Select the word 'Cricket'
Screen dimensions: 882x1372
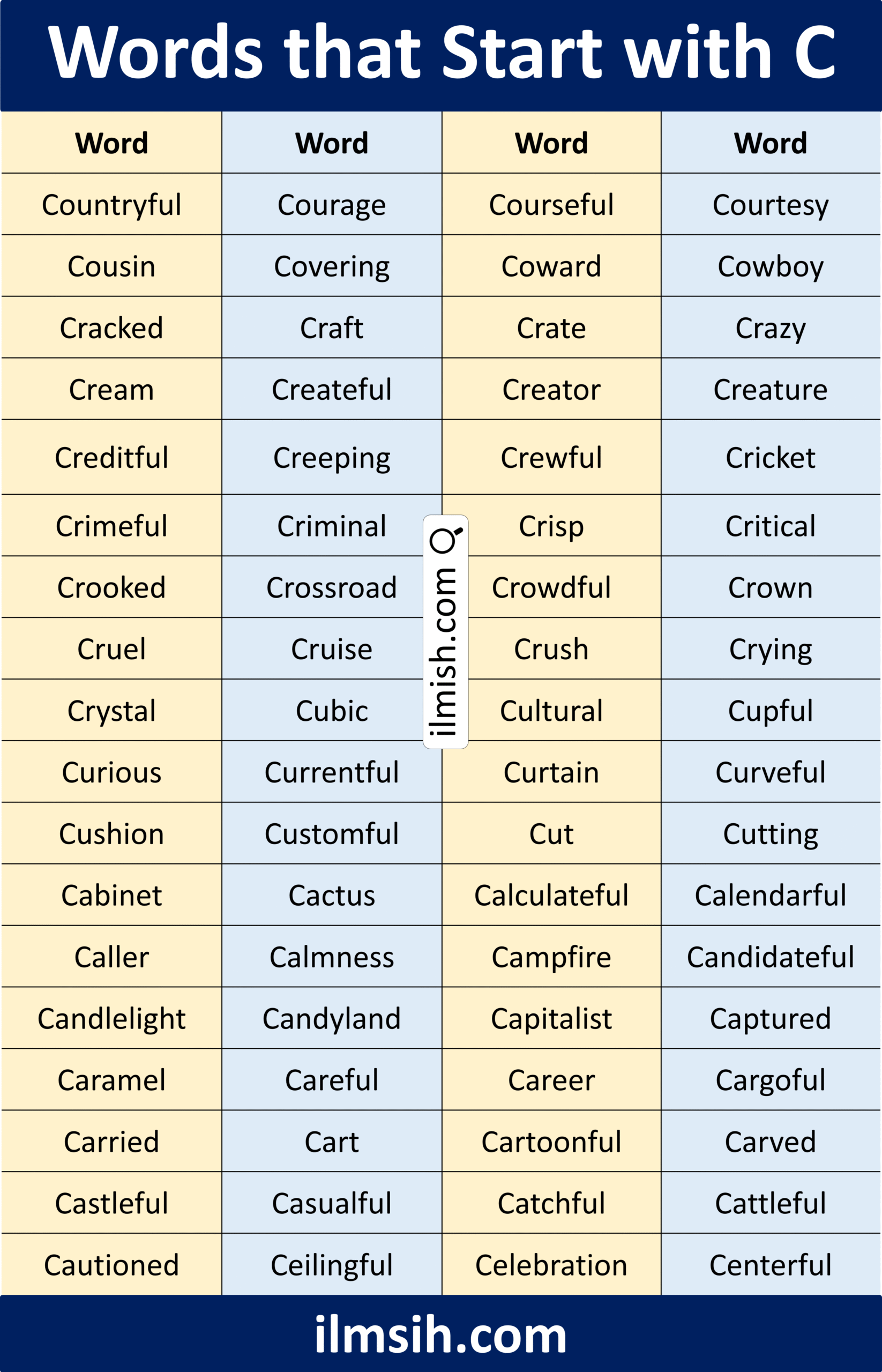(x=771, y=457)
